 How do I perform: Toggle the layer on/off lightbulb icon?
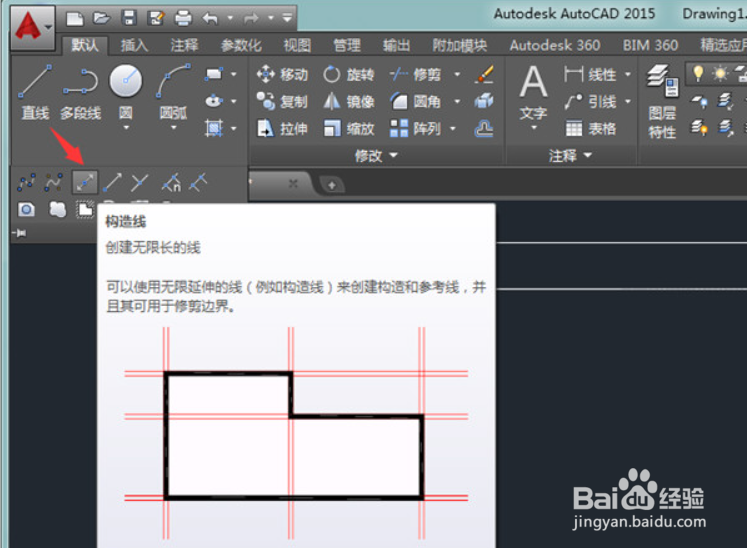698,73
